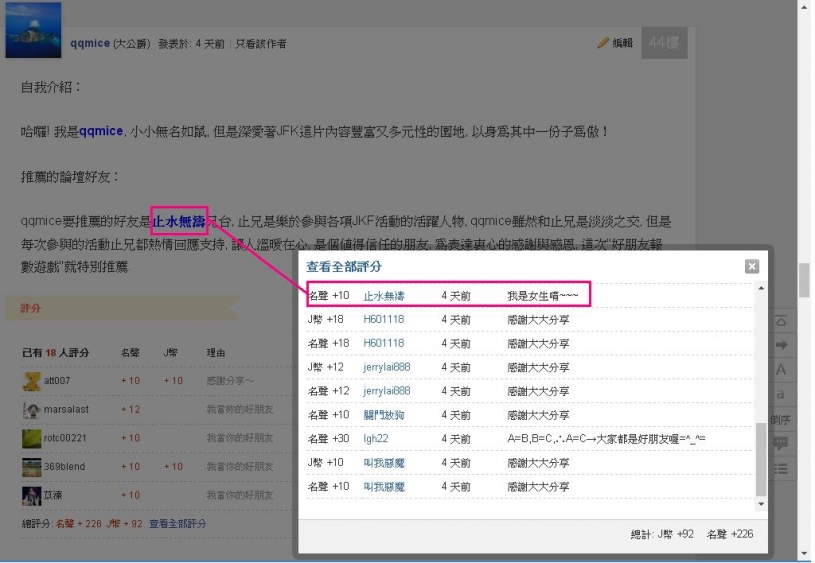Viewport: 815px width, 563px height.
Task: Click the 評分 section ribbon label
Action: [30, 308]
